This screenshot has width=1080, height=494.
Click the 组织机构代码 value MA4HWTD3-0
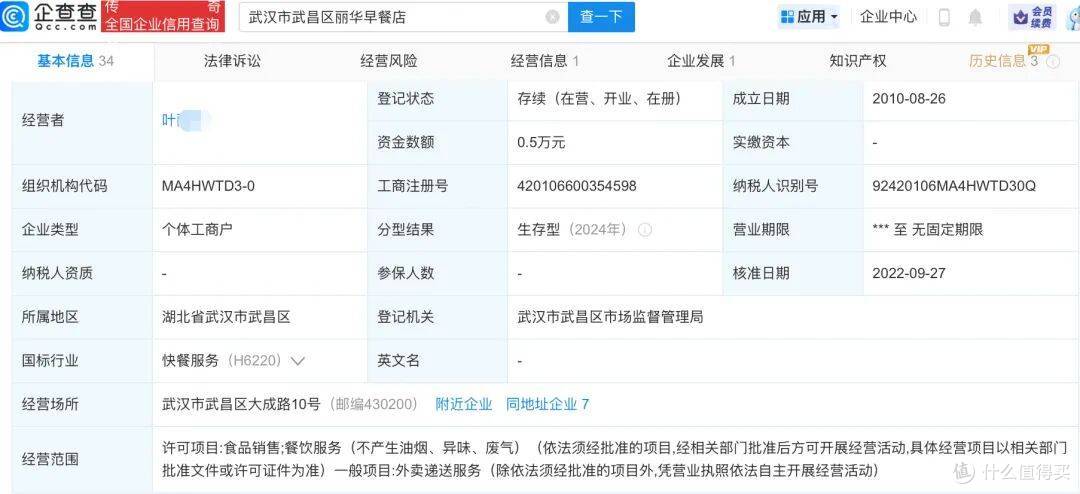pos(208,186)
